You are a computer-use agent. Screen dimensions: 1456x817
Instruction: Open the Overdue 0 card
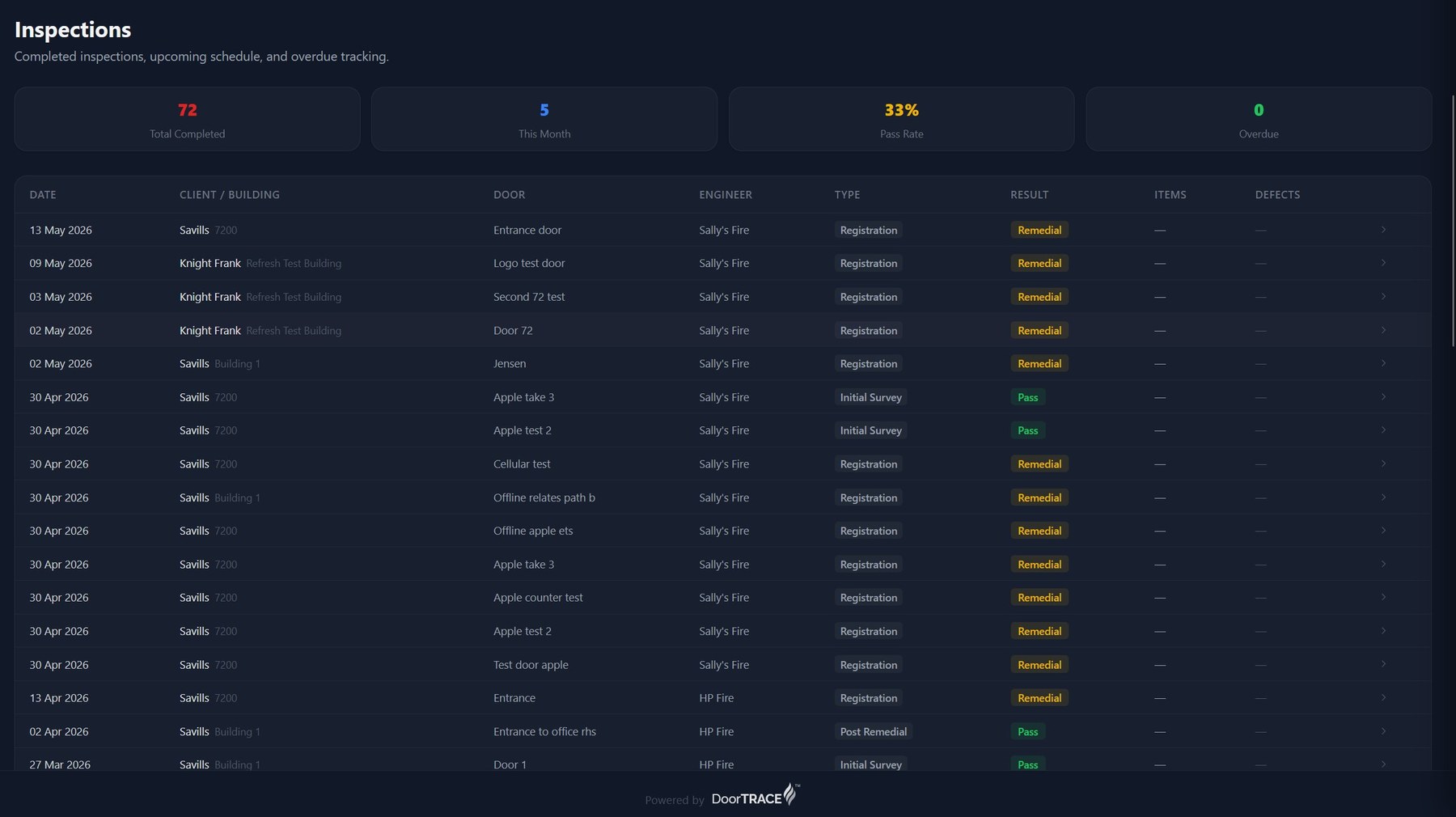click(x=1259, y=119)
